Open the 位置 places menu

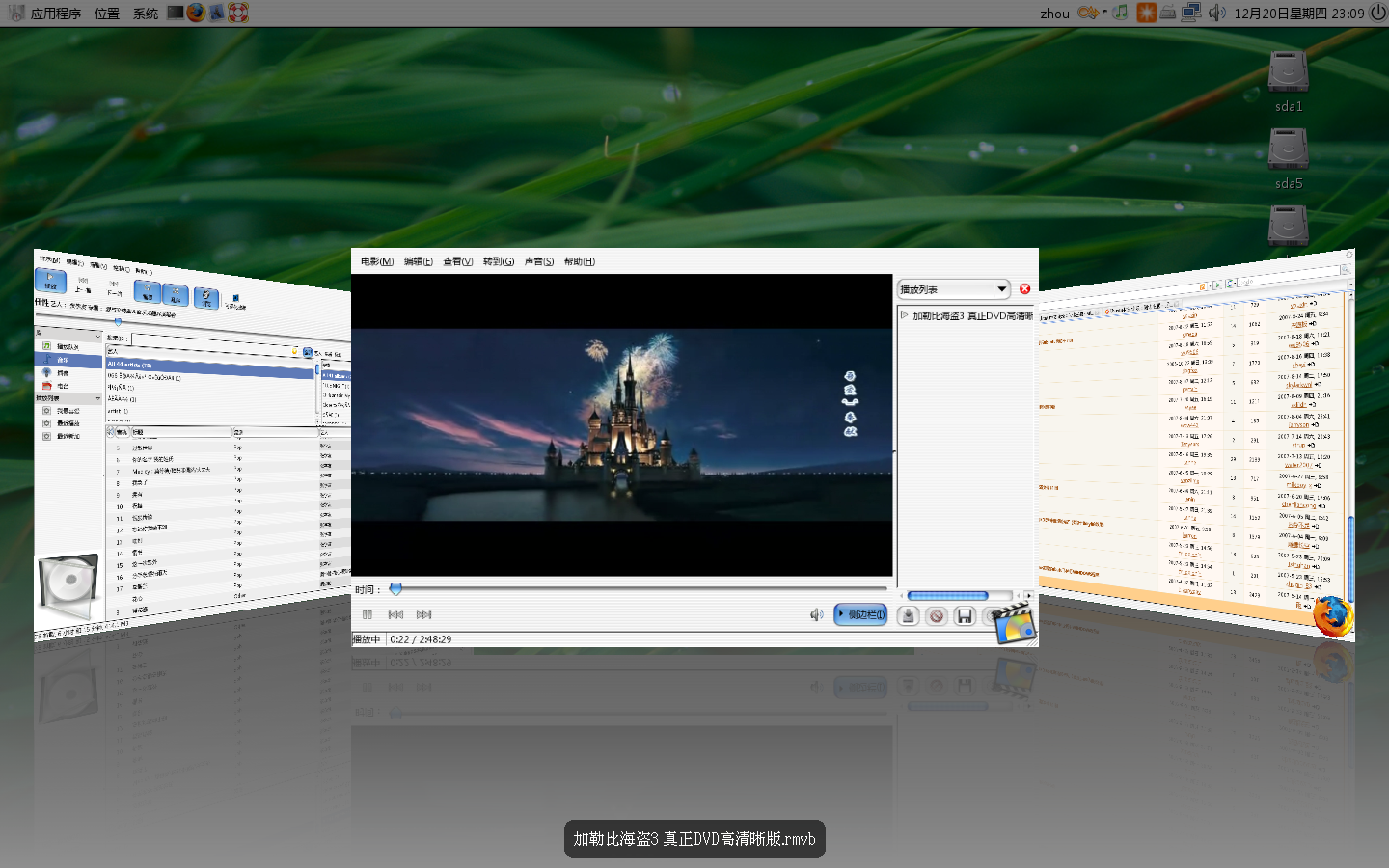coord(107,14)
